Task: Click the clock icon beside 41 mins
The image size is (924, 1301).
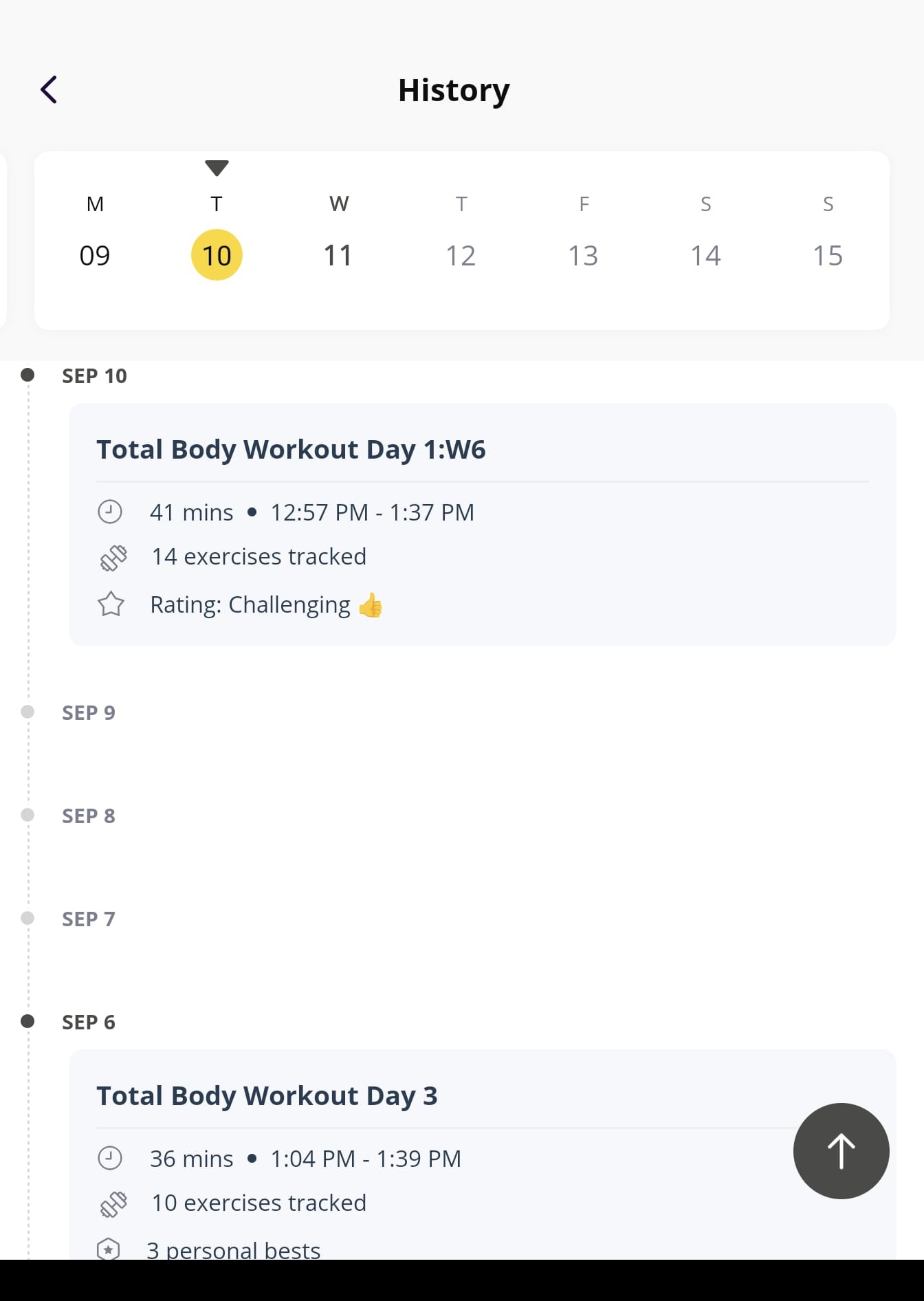Action: [110, 512]
